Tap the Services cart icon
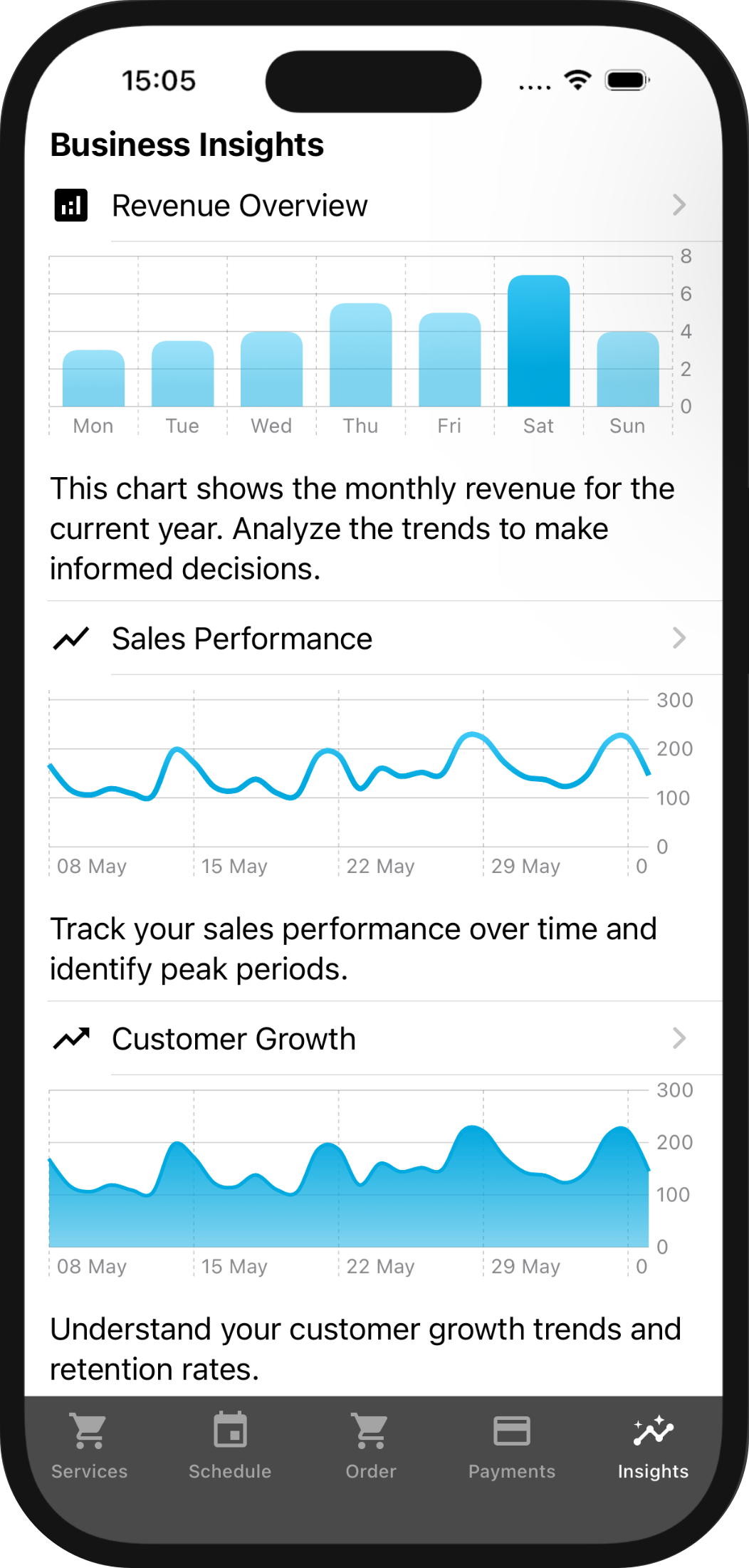Image resolution: width=749 pixels, height=1568 pixels. tap(89, 1431)
